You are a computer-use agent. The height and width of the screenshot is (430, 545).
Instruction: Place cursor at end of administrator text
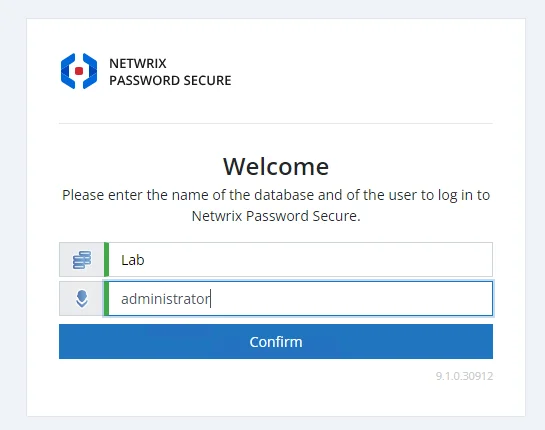[x=210, y=299]
